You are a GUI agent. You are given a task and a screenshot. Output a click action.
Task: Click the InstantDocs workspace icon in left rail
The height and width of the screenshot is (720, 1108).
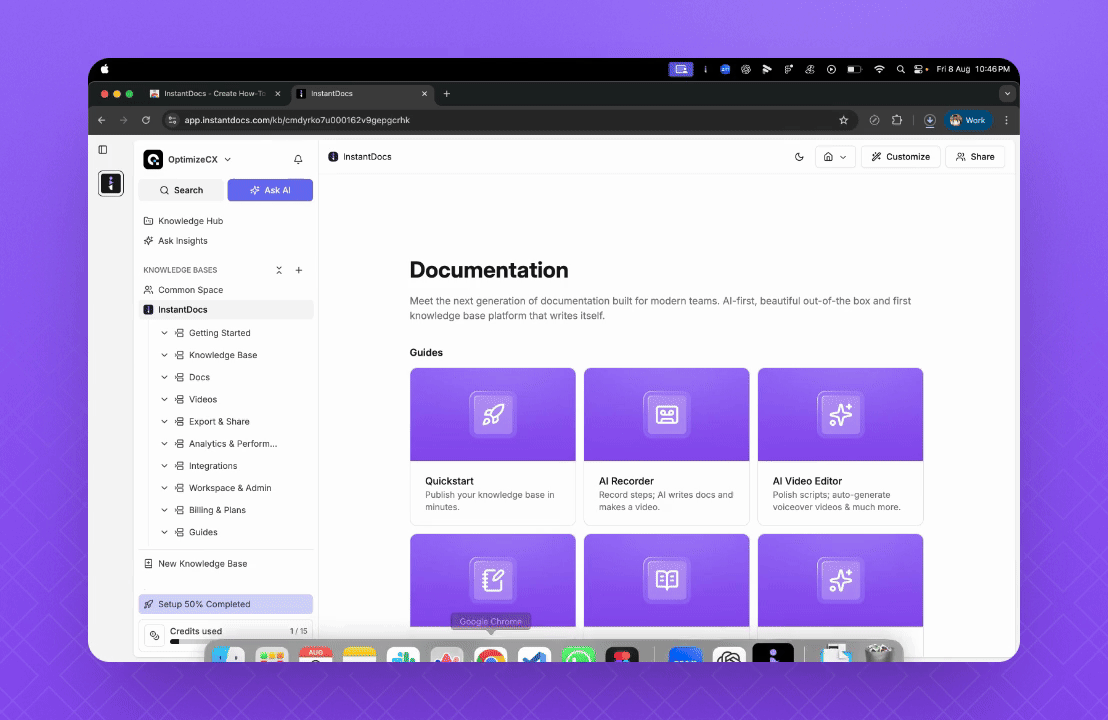click(111, 183)
